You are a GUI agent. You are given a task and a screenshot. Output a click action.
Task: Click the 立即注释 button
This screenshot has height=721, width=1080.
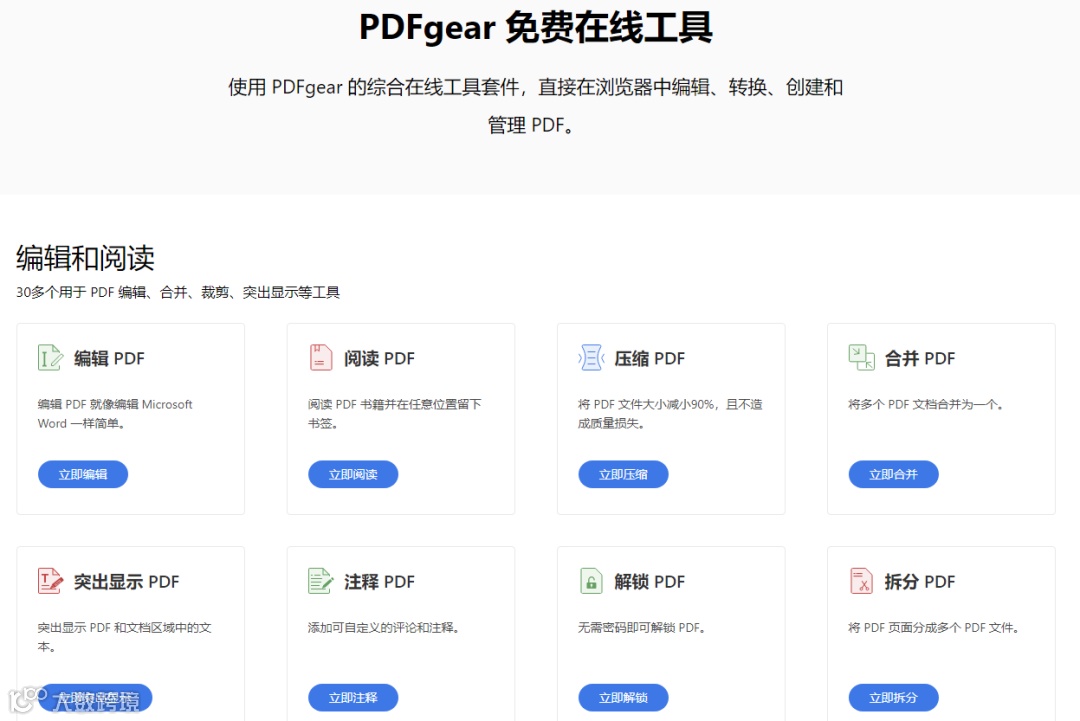pos(353,698)
